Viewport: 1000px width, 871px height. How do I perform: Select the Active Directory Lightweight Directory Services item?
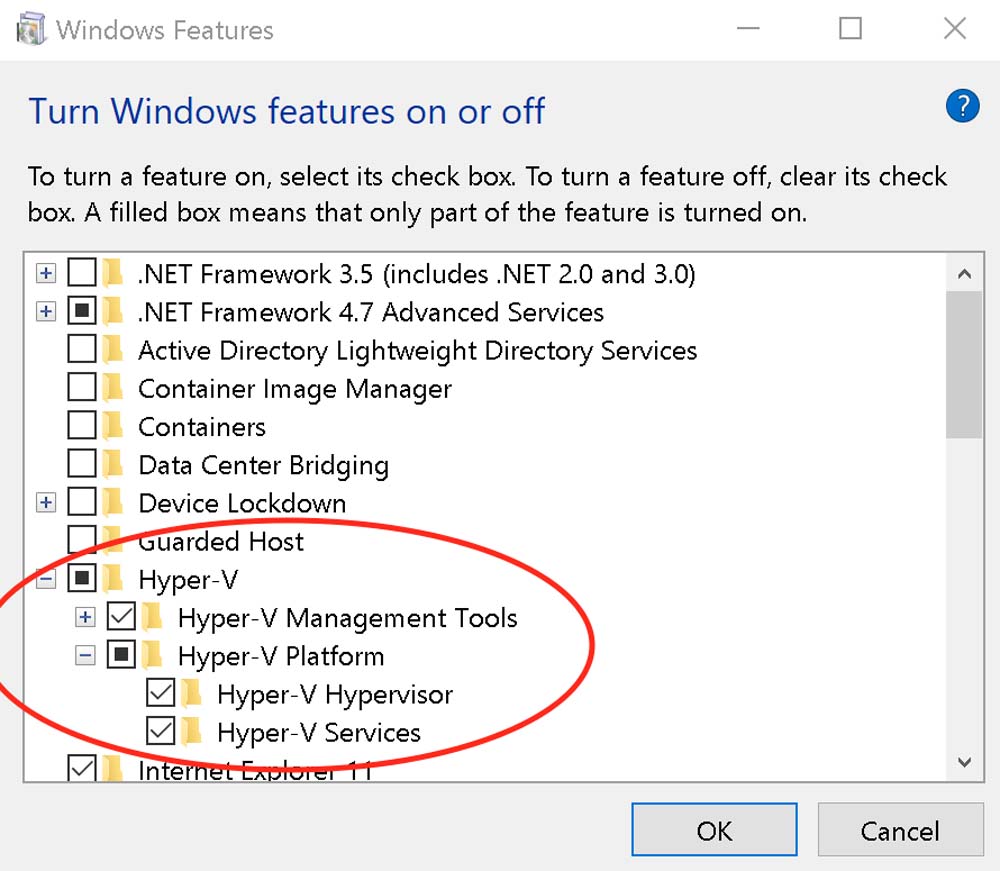point(417,351)
